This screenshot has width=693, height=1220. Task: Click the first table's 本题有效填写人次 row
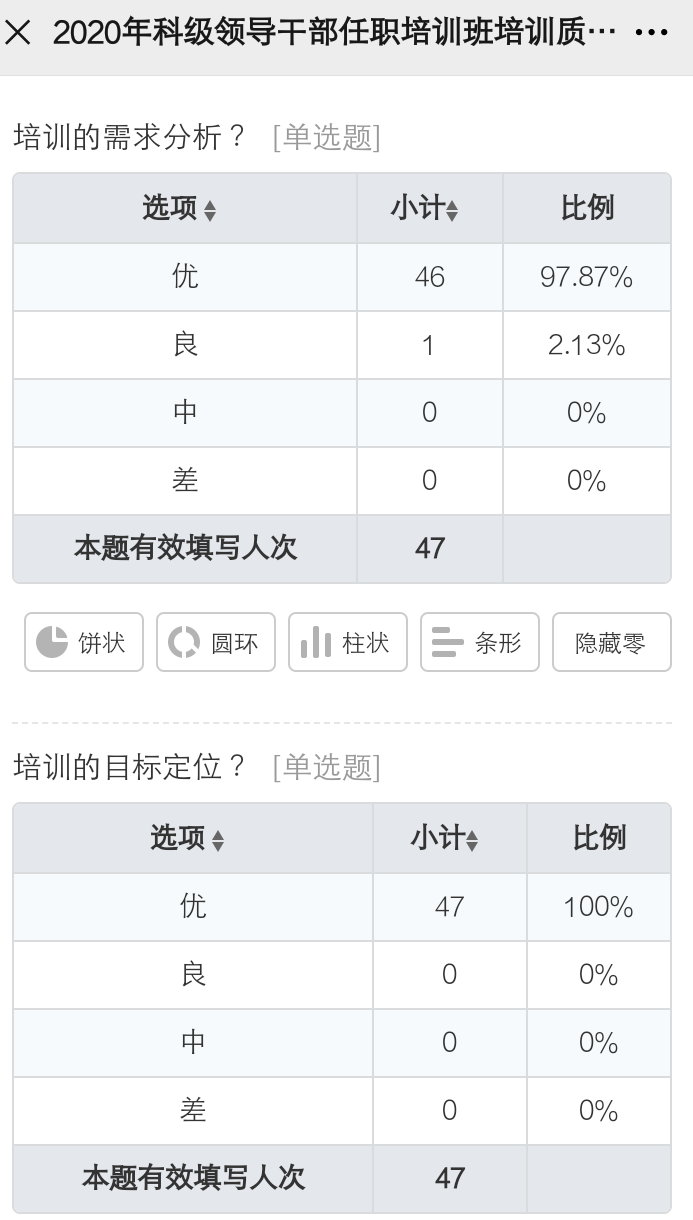pyautogui.click(x=342, y=549)
